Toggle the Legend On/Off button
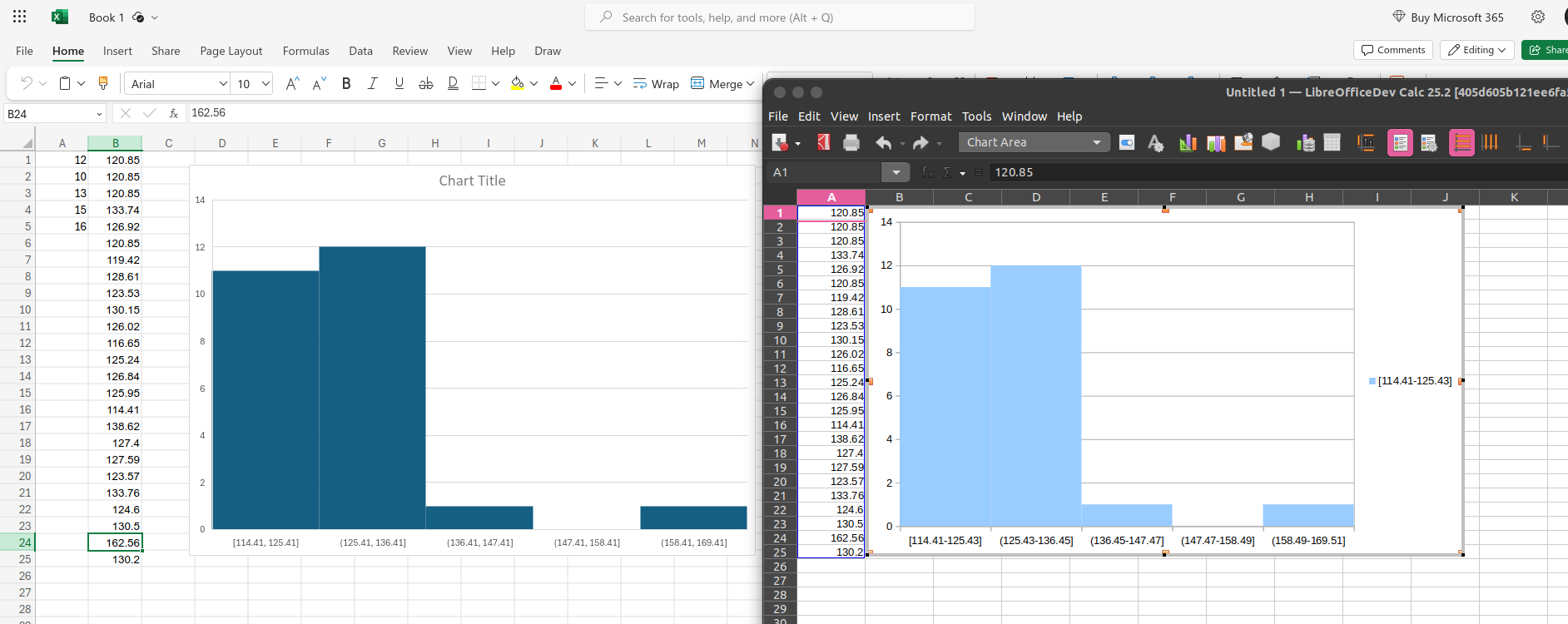The image size is (1568, 624). click(x=1400, y=142)
